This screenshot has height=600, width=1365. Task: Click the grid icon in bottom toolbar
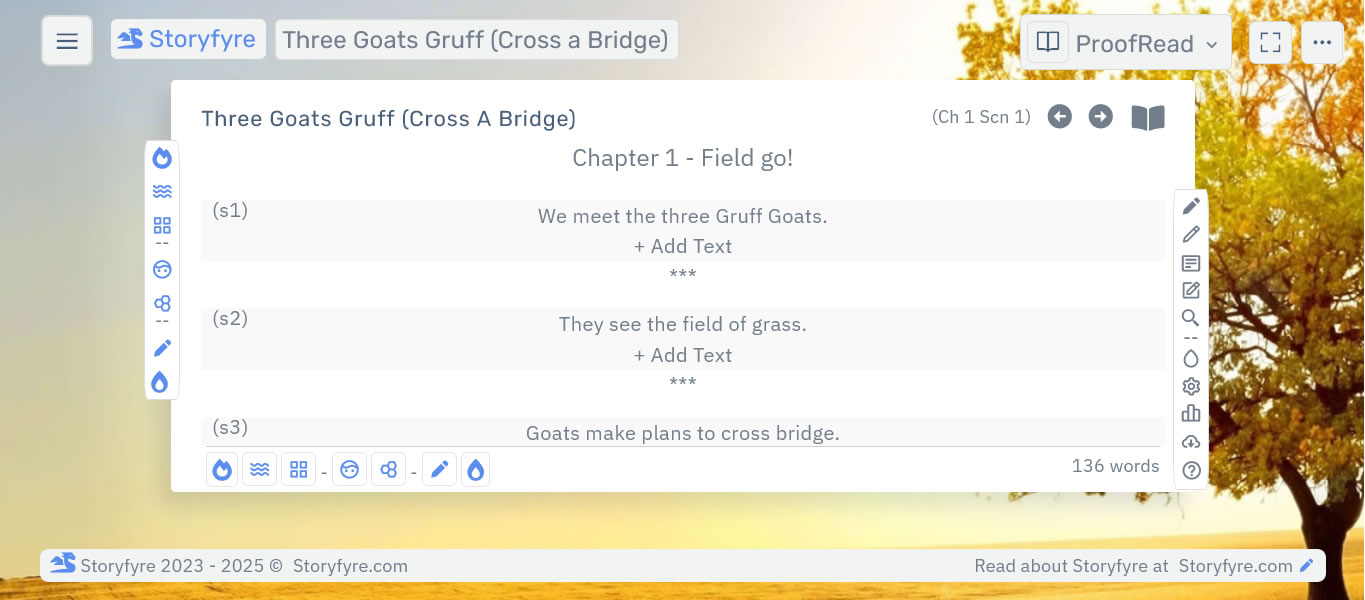(x=298, y=469)
